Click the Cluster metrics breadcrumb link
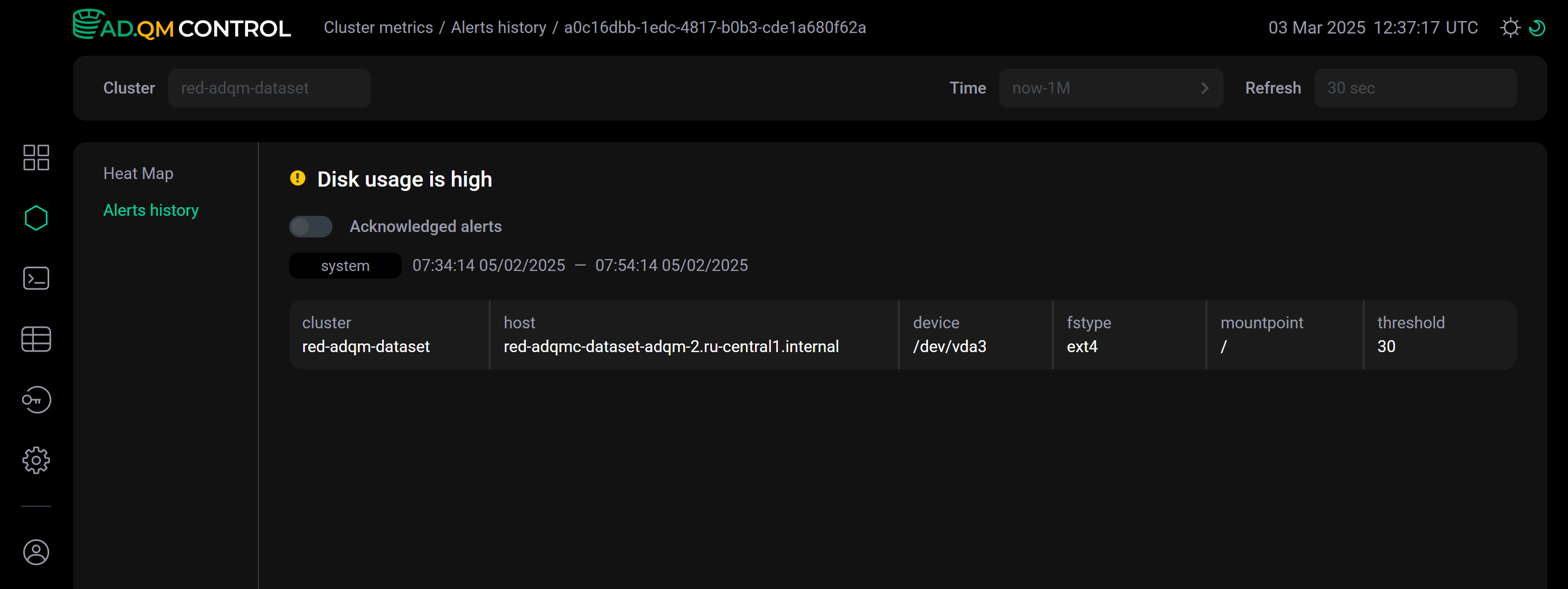The image size is (1568, 589). point(378,27)
